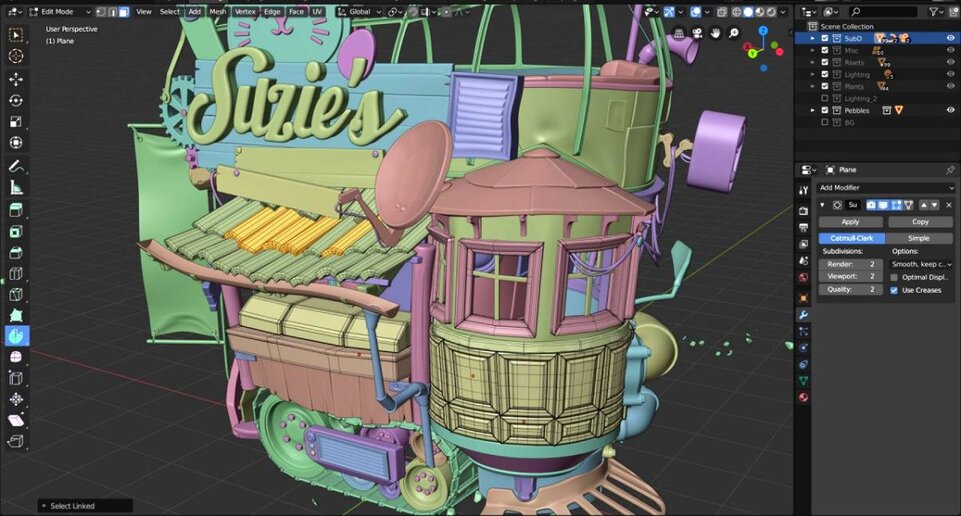Viewport: 961px width, 516px height.
Task: Select the Simple subdivision type
Action: coord(918,238)
